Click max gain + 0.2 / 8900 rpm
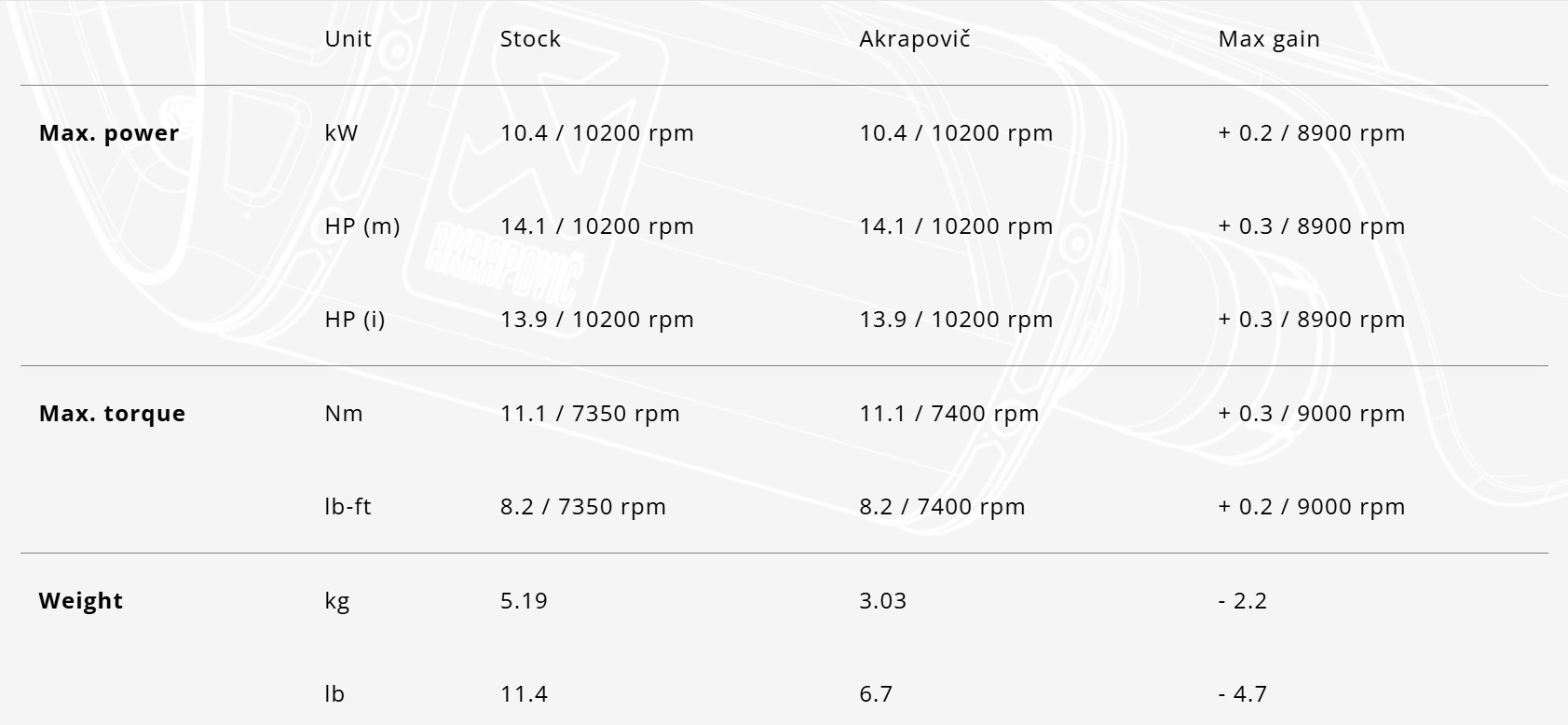Image resolution: width=1568 pixels, height=725 pixels. point(1312,133)
